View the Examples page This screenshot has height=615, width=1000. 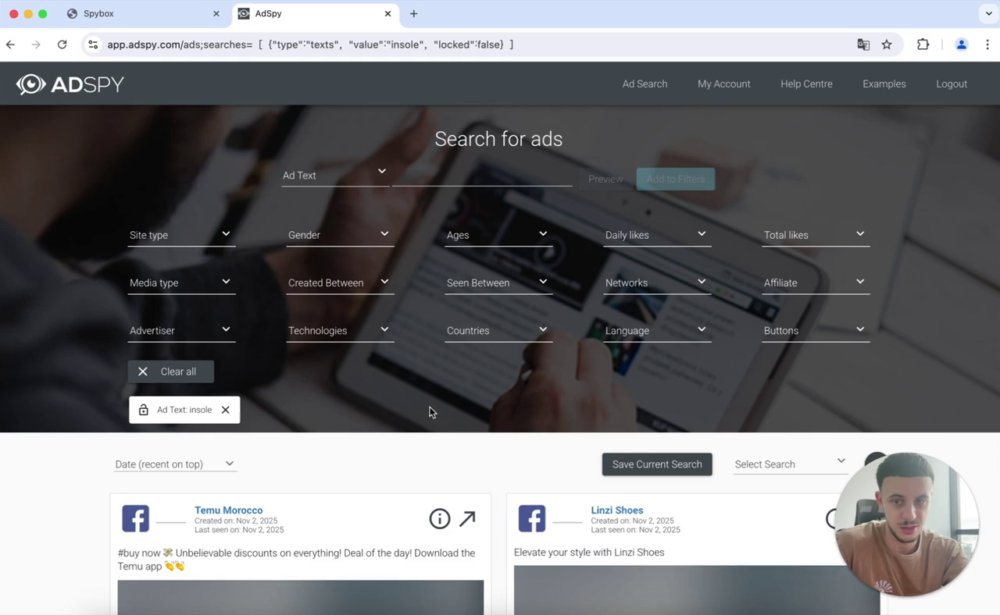[x=884, y=84]
